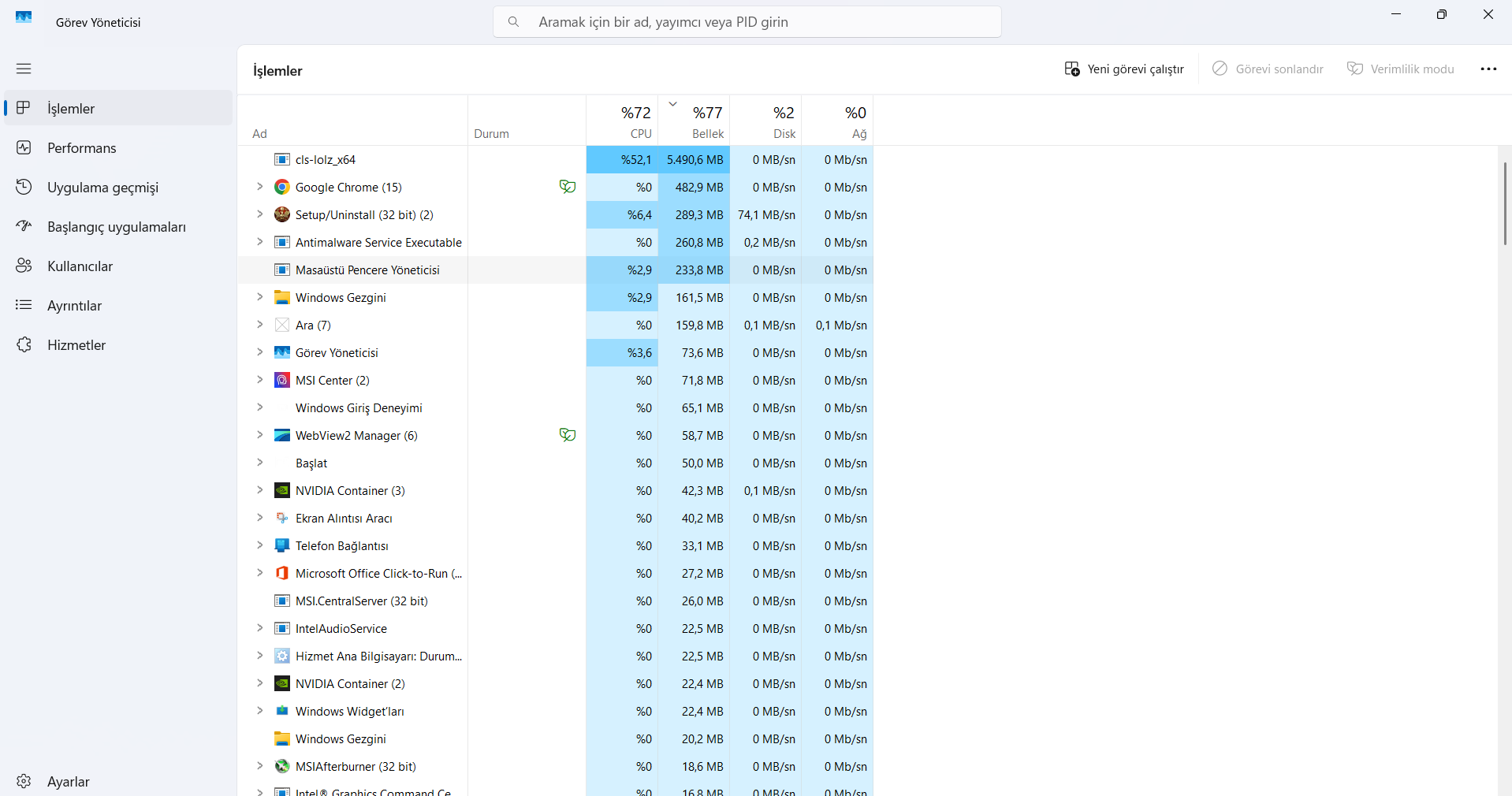Screen dimensions: 1512x796
Task: Click the Setup/Uninstall process icon
Action: click(281, 214)
